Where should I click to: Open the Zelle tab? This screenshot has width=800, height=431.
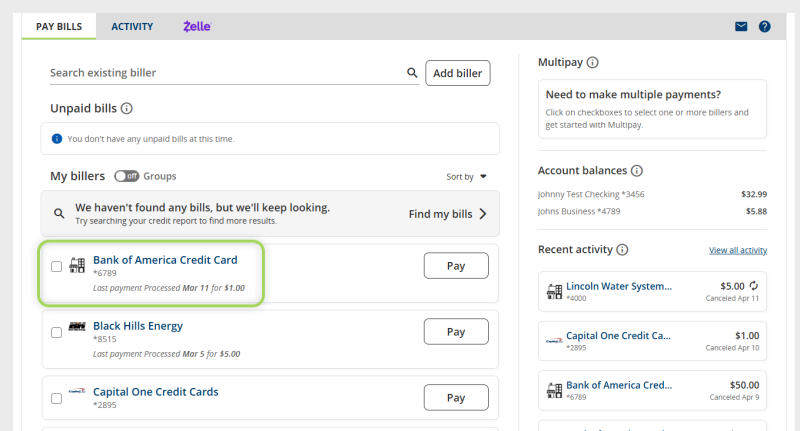[197, 27]
